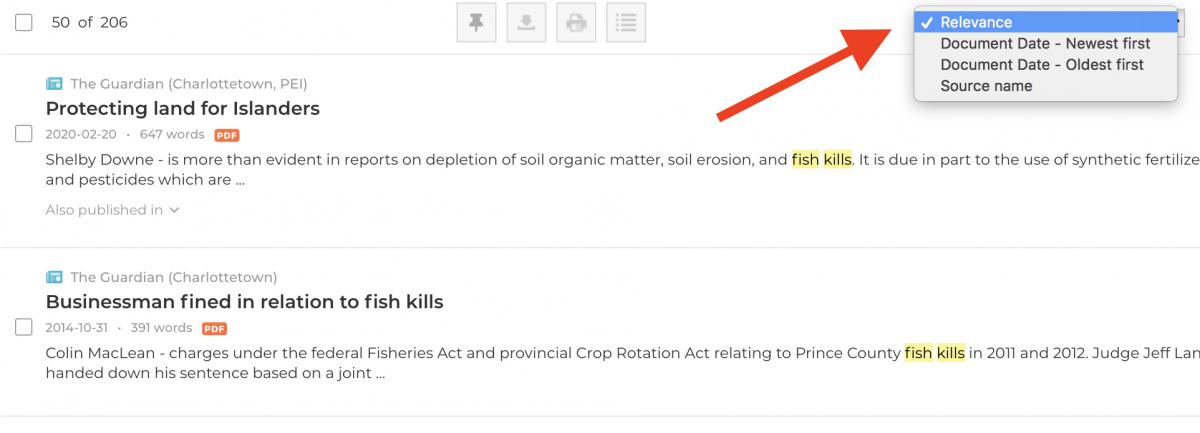Click newspaper icon beside The Guardian (Charlottetown)
Viewport: 1200px width, 433px height.
(54, 277)
